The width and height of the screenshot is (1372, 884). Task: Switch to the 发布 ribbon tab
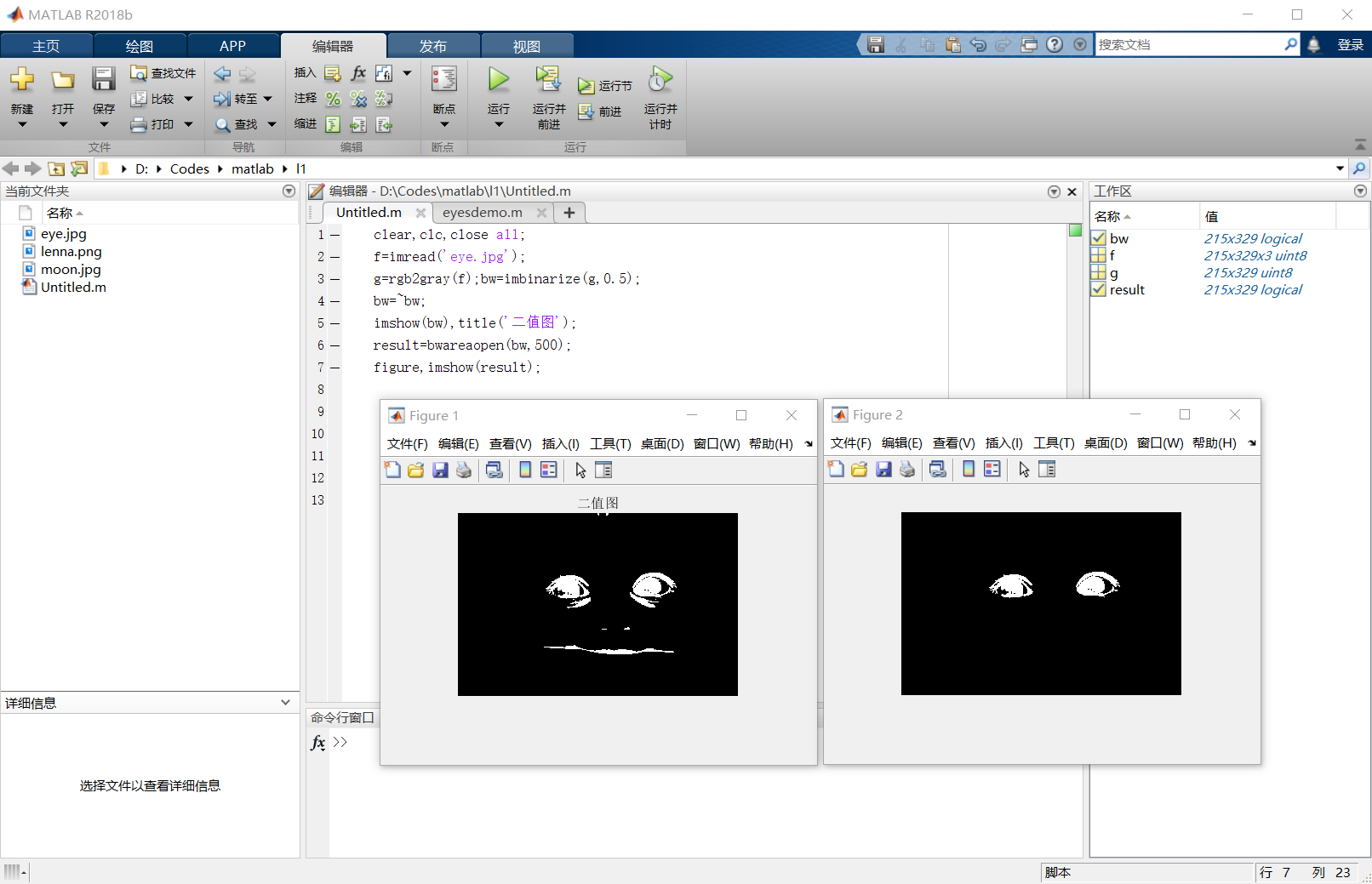pyautogui.click(x=433, y=46)
